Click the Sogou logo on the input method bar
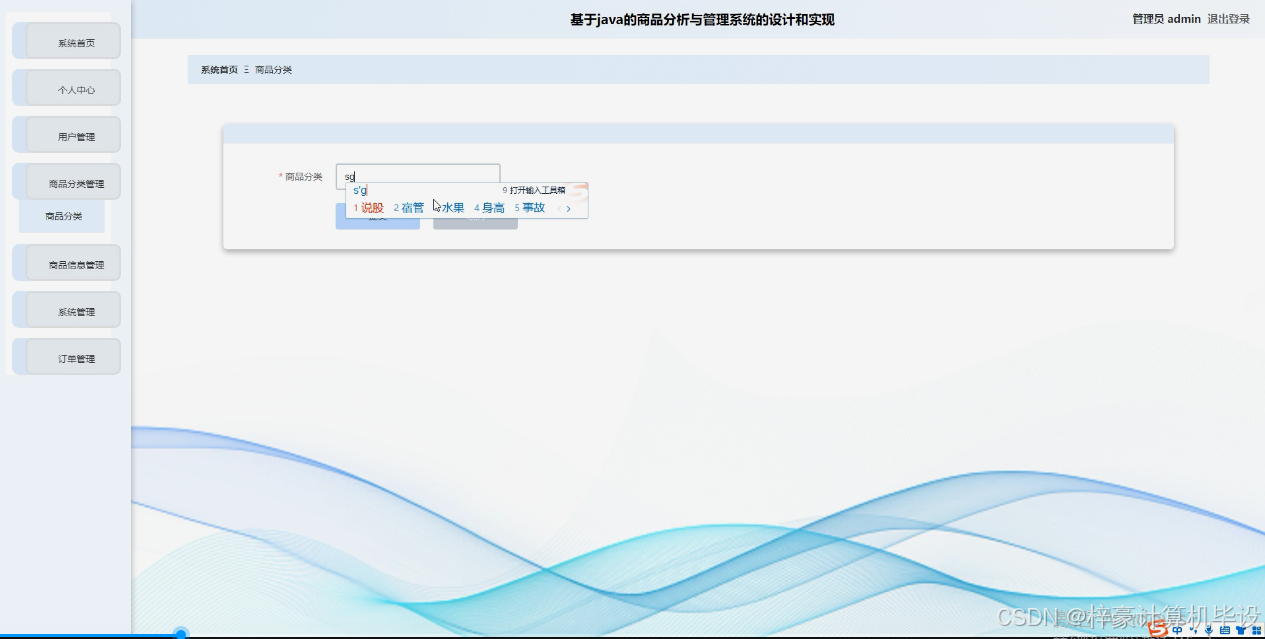This screenshot has height=639, width=1265. click(x=1157, y=632)
